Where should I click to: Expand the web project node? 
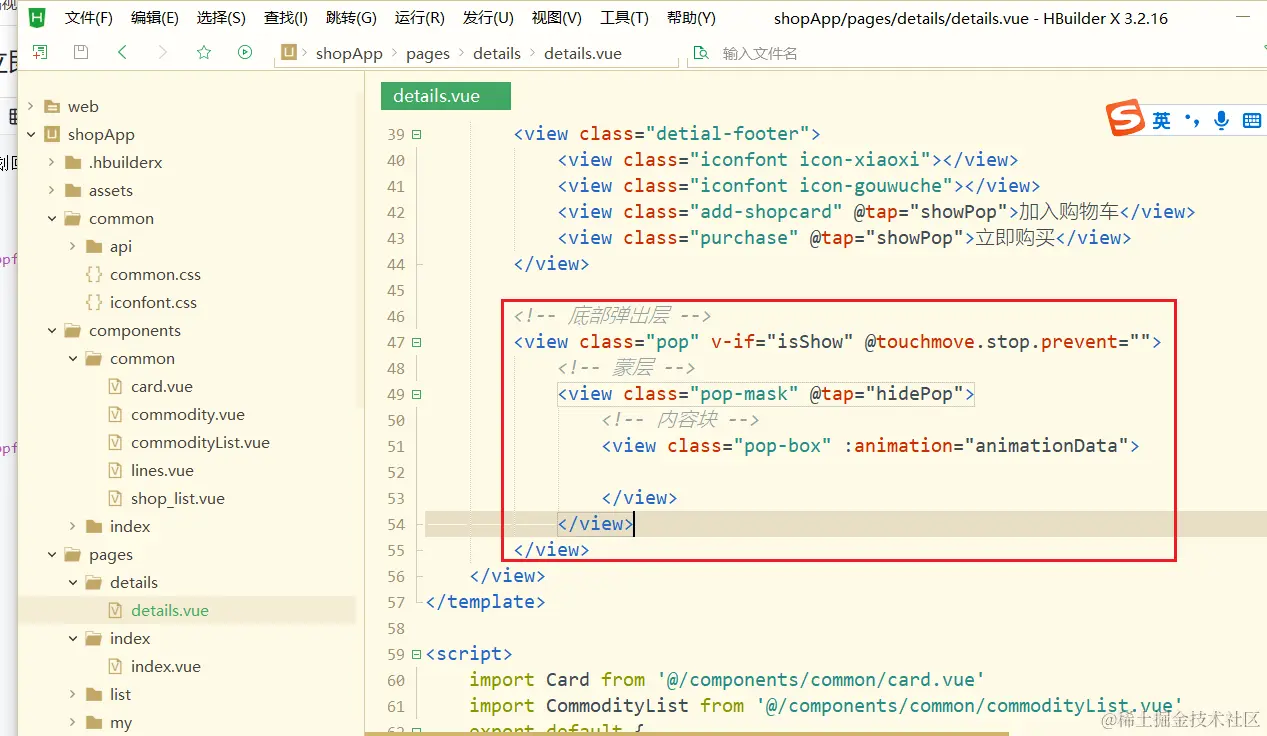click(x=30, y=106)
